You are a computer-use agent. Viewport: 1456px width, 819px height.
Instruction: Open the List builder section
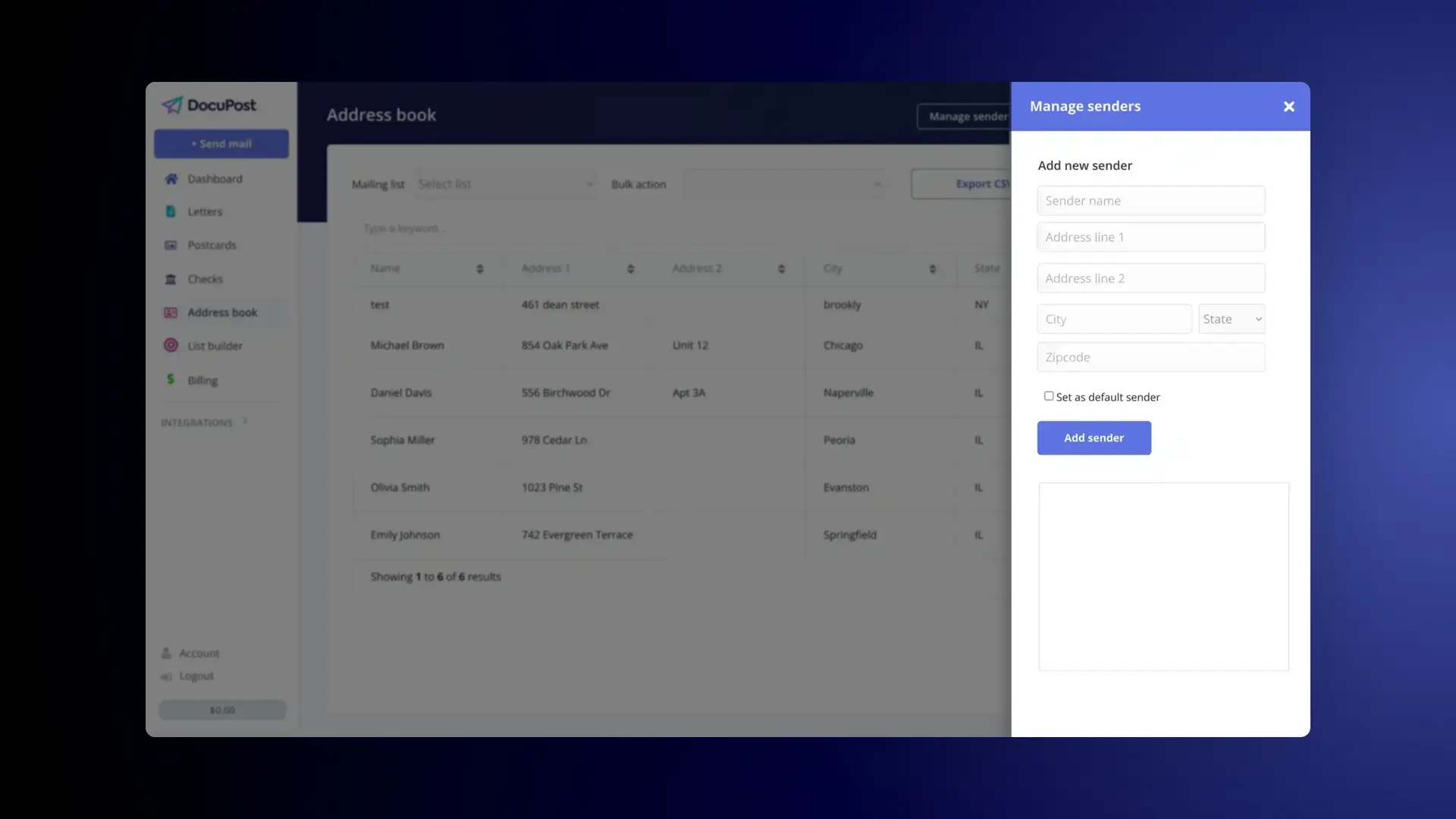215,345
